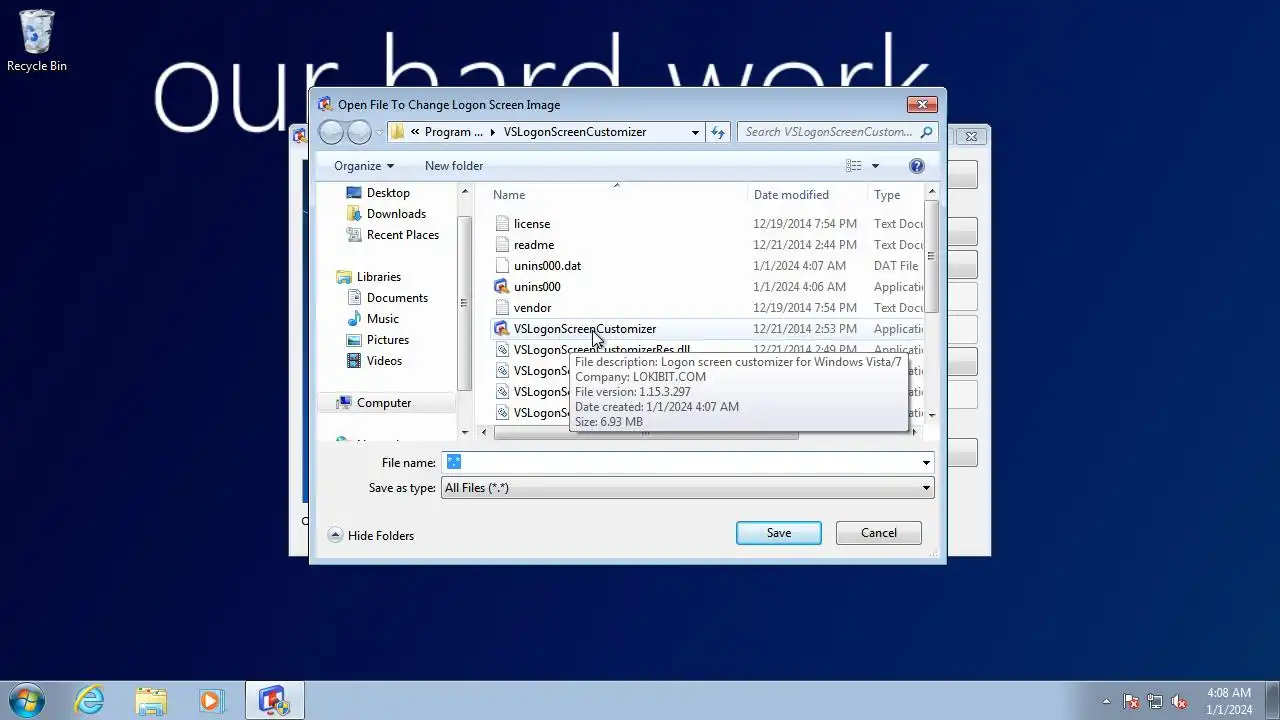Select the 'vendor' file name

click(x=532, y=308)
